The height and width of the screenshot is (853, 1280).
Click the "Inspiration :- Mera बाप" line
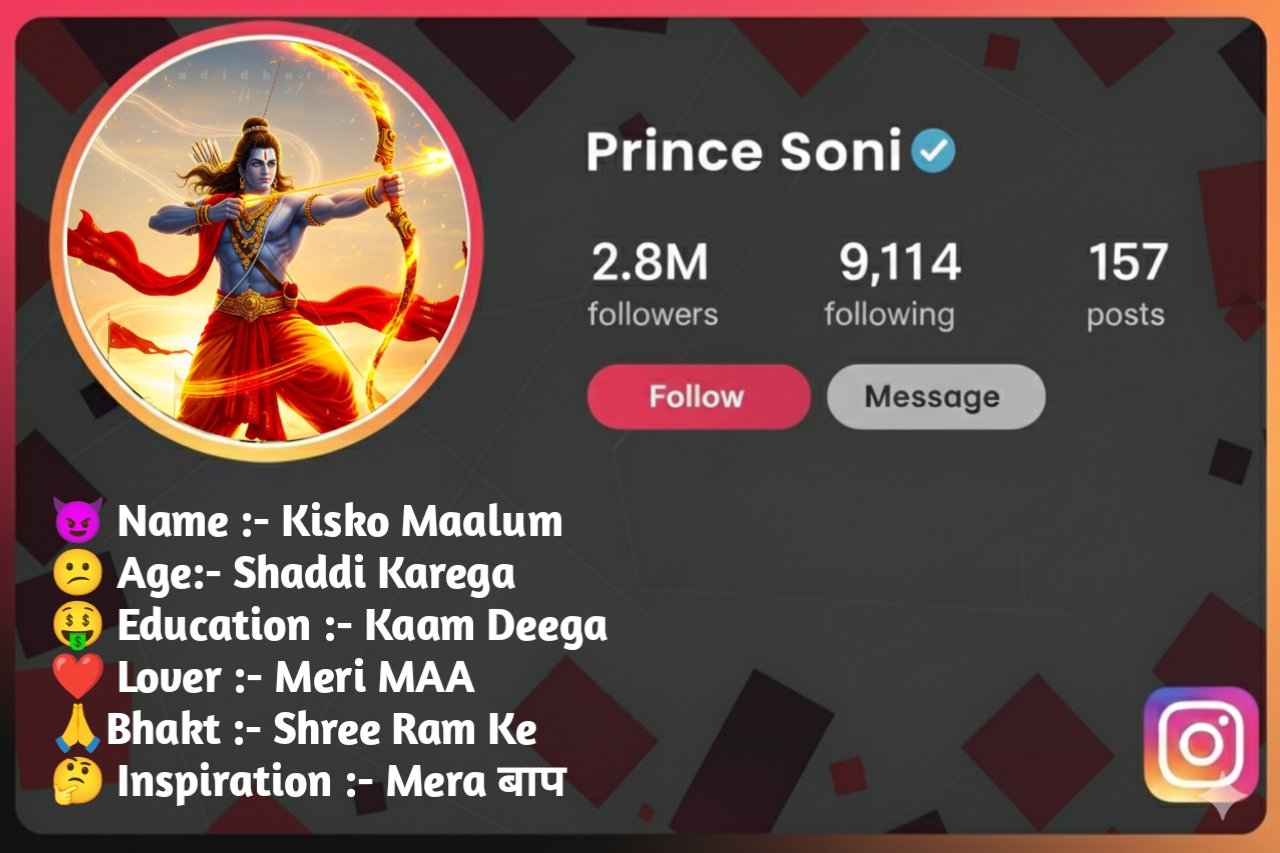tap(341, 782)
